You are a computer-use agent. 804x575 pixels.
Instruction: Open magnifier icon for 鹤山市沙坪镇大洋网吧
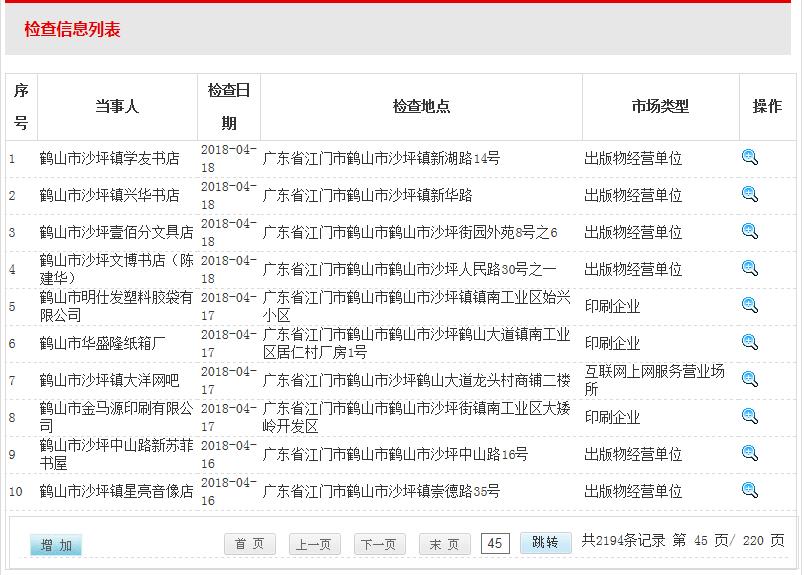point(749,379)
